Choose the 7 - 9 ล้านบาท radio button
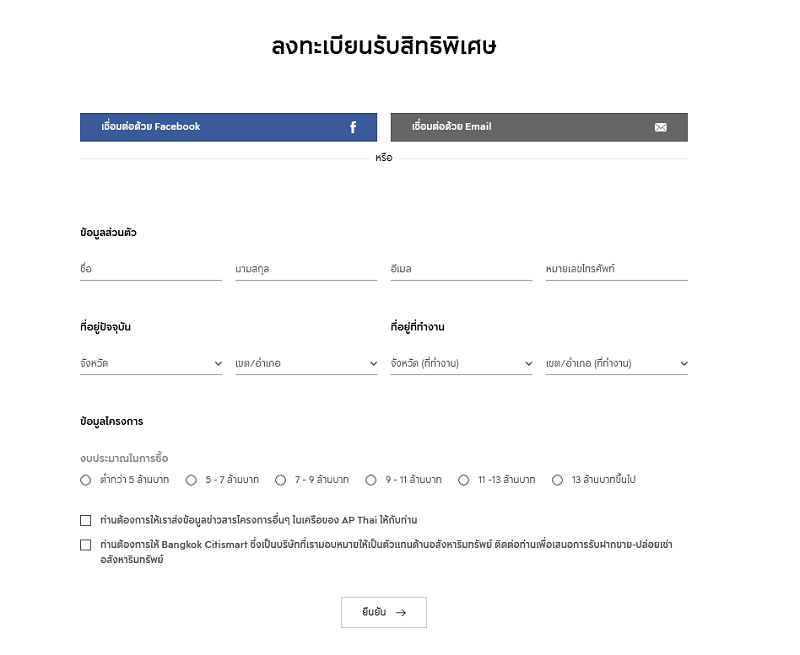The width and height of the screenshot is (800, 655). point(281,480)
